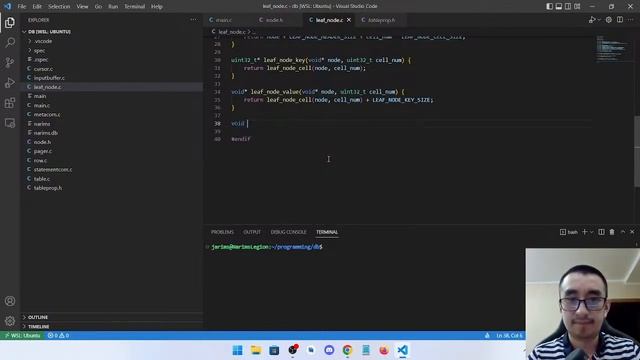Screen dimensions: 640x360
Task: Switch to the Problems panel tab
Action: coord(222,232)
